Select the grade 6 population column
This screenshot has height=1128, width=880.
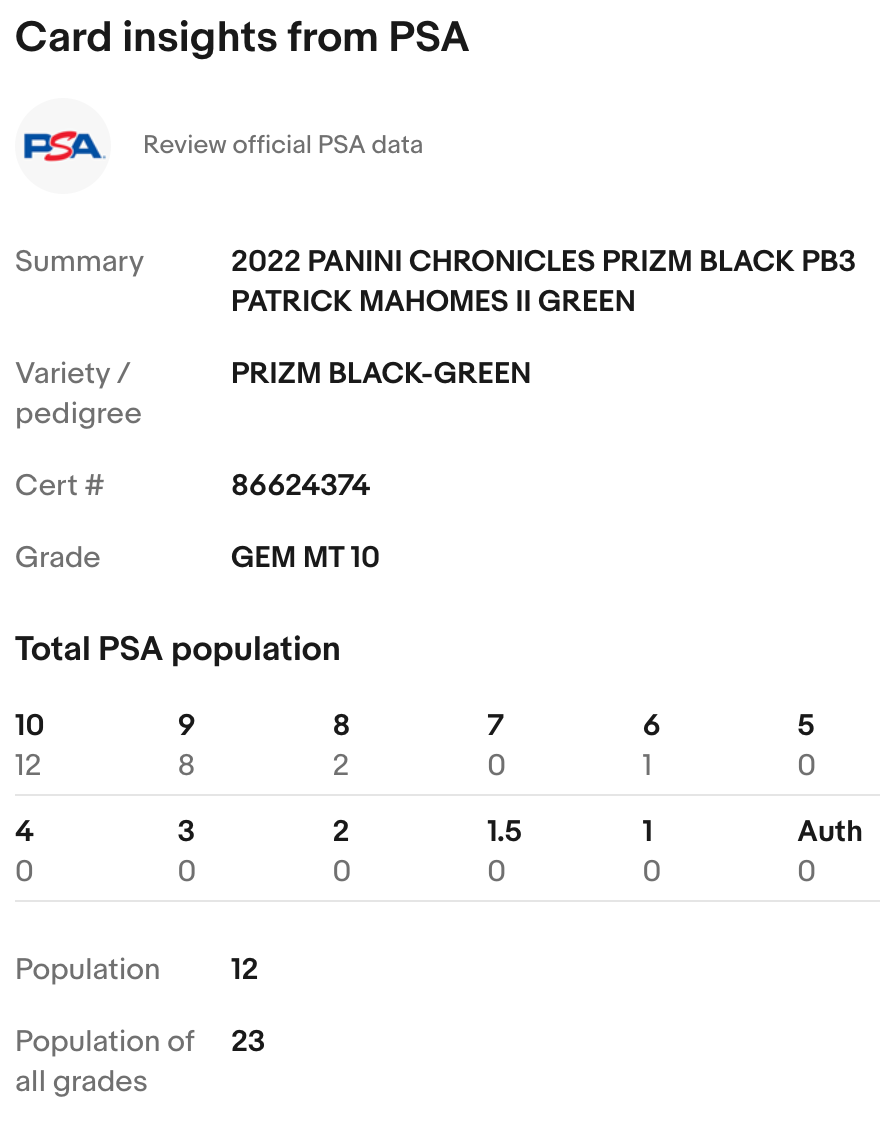pos(651,745)
